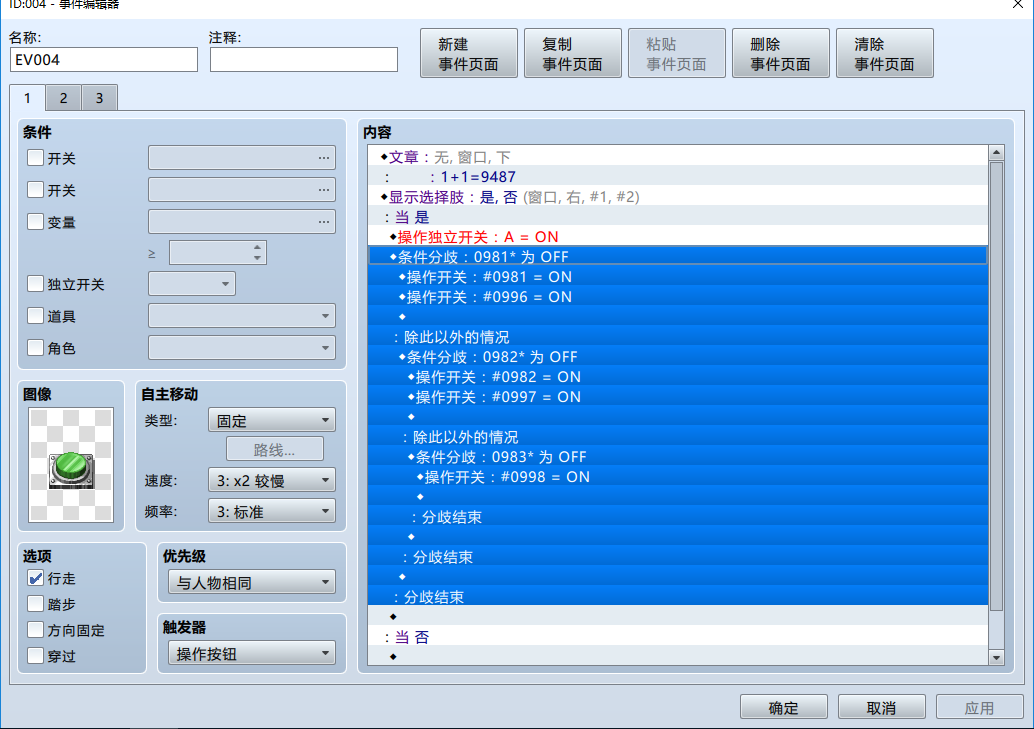Check the 方向固定 option
This screenshot has width=1034, height=729.
pos(36,629)
